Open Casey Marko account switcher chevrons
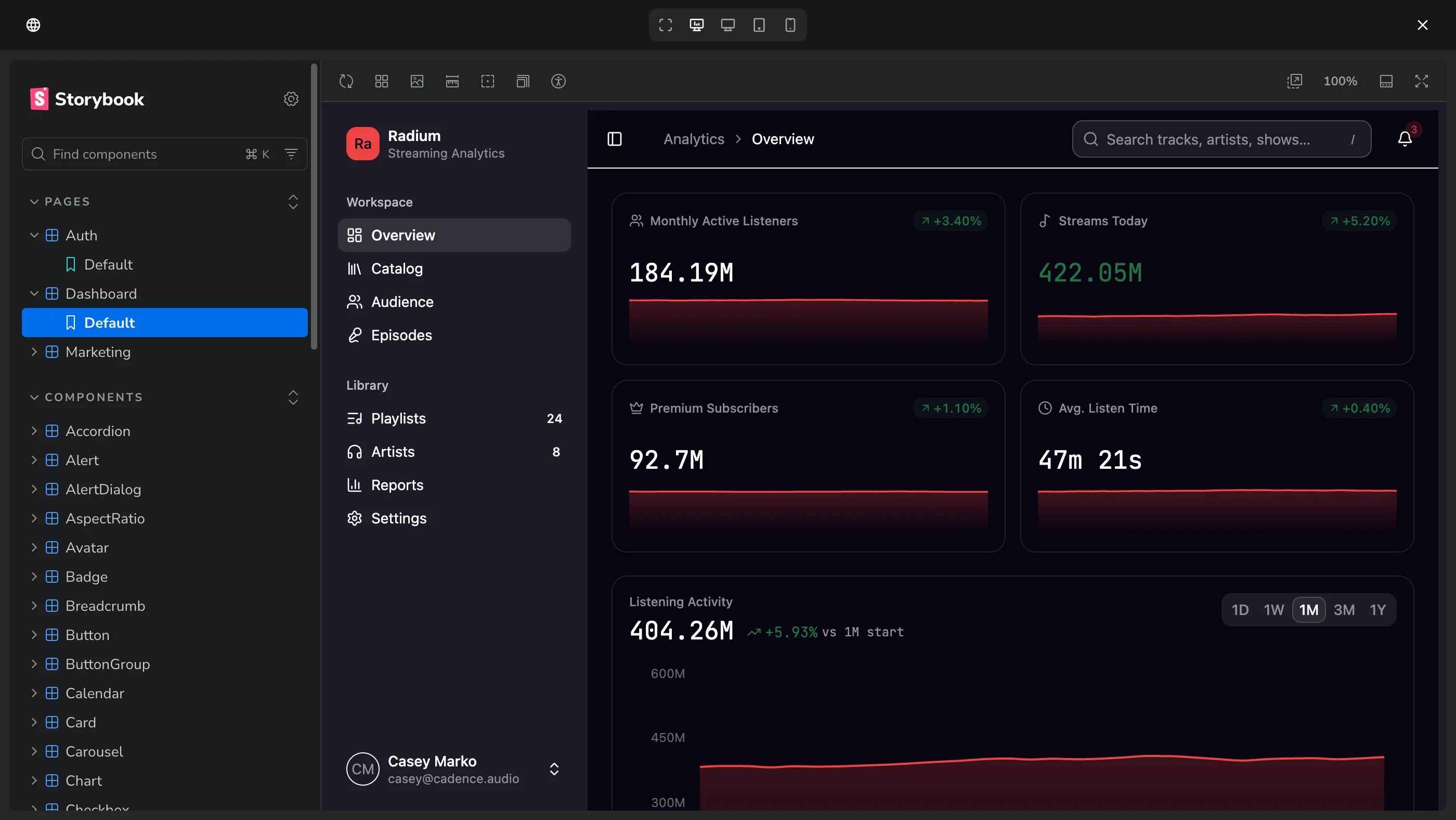The width and height of the screenshot is (1456, 820). point(554,769)
